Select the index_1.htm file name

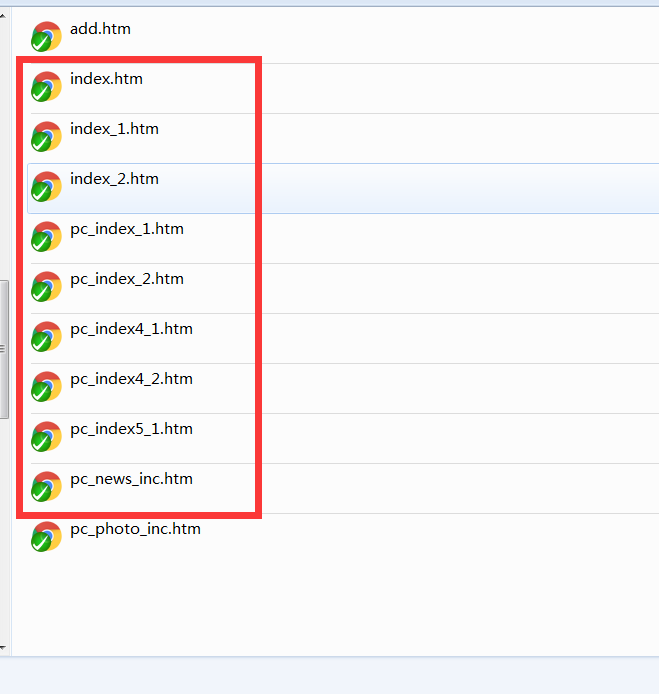tap(114, 129)
